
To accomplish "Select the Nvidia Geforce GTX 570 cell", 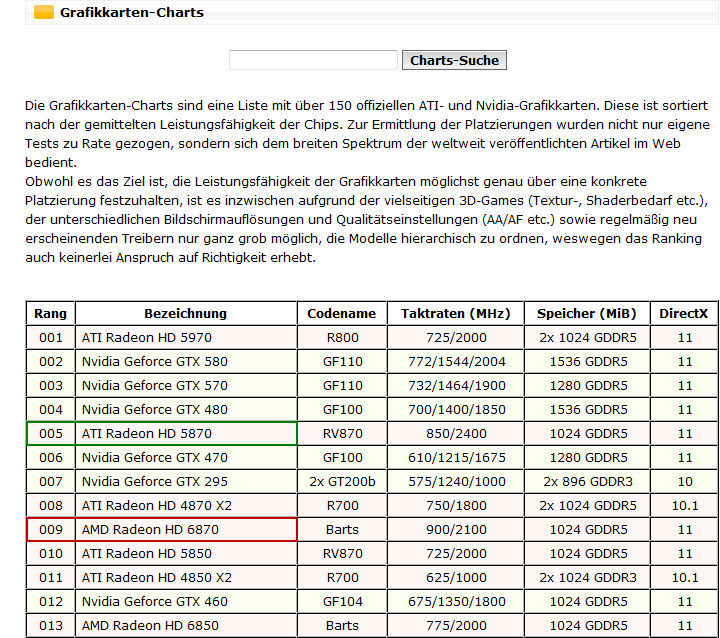I will pyautogui.click(x=186, y=385).
